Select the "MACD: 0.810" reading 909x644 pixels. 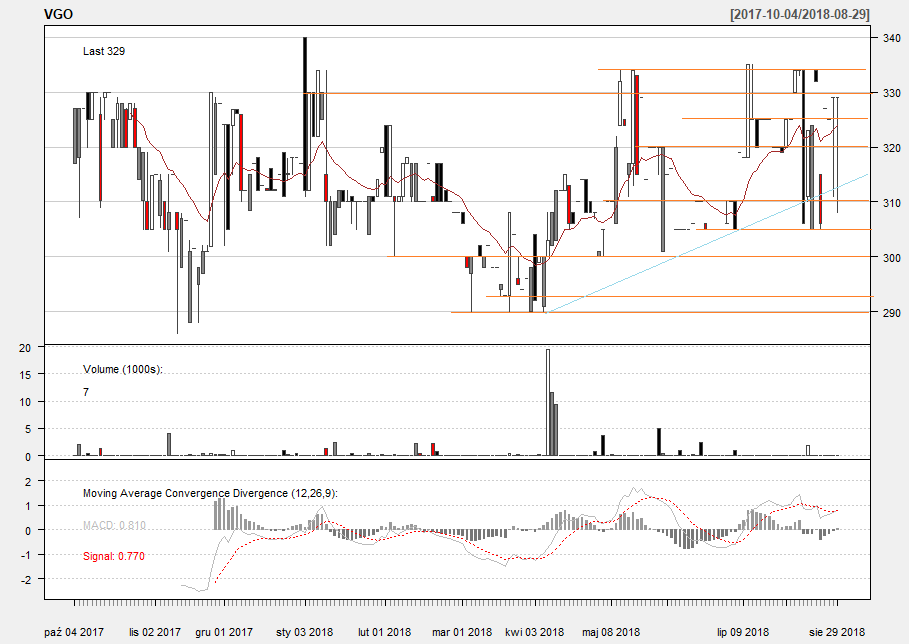114,525
